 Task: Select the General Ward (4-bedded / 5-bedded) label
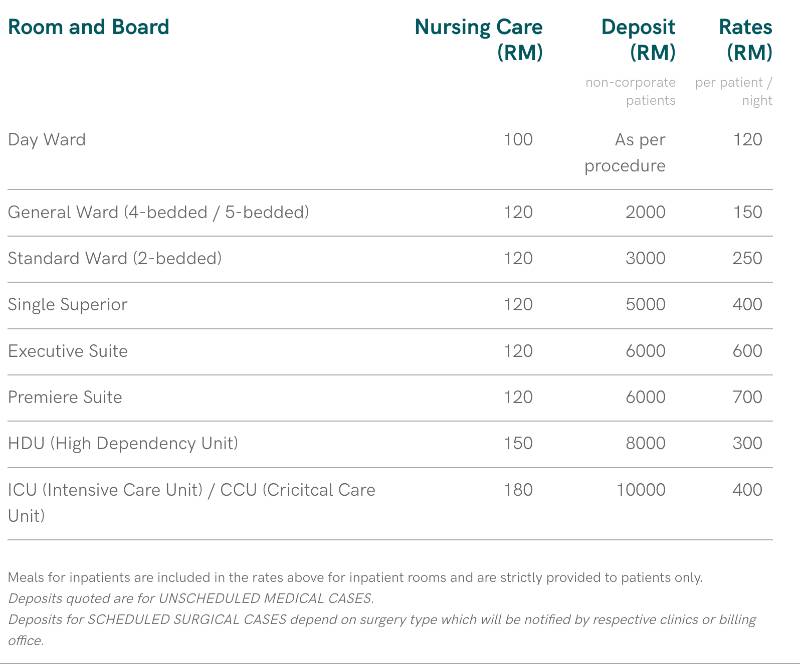point(158,212)
